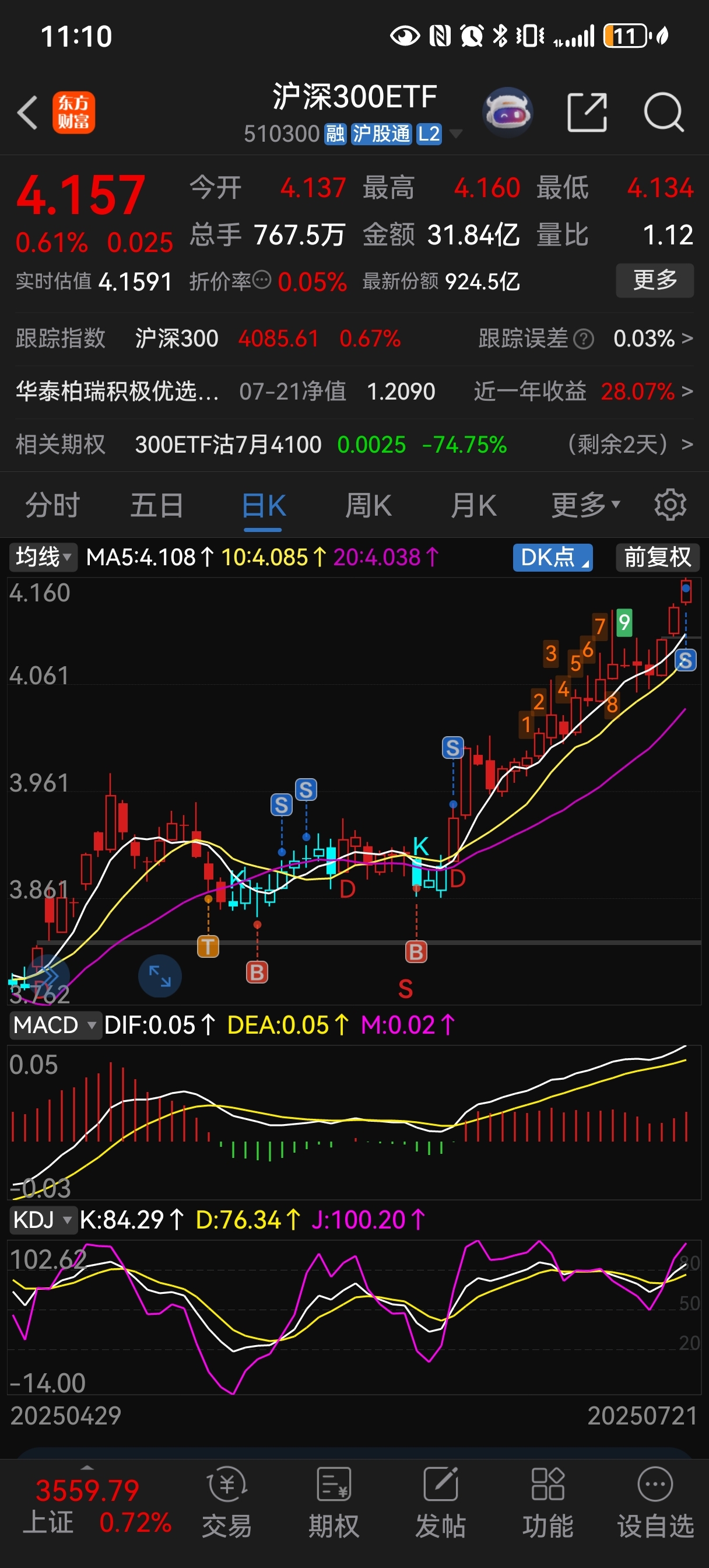Open the 均线 indicator dropdown
709x1568 pixels.
tap(43, 557)
